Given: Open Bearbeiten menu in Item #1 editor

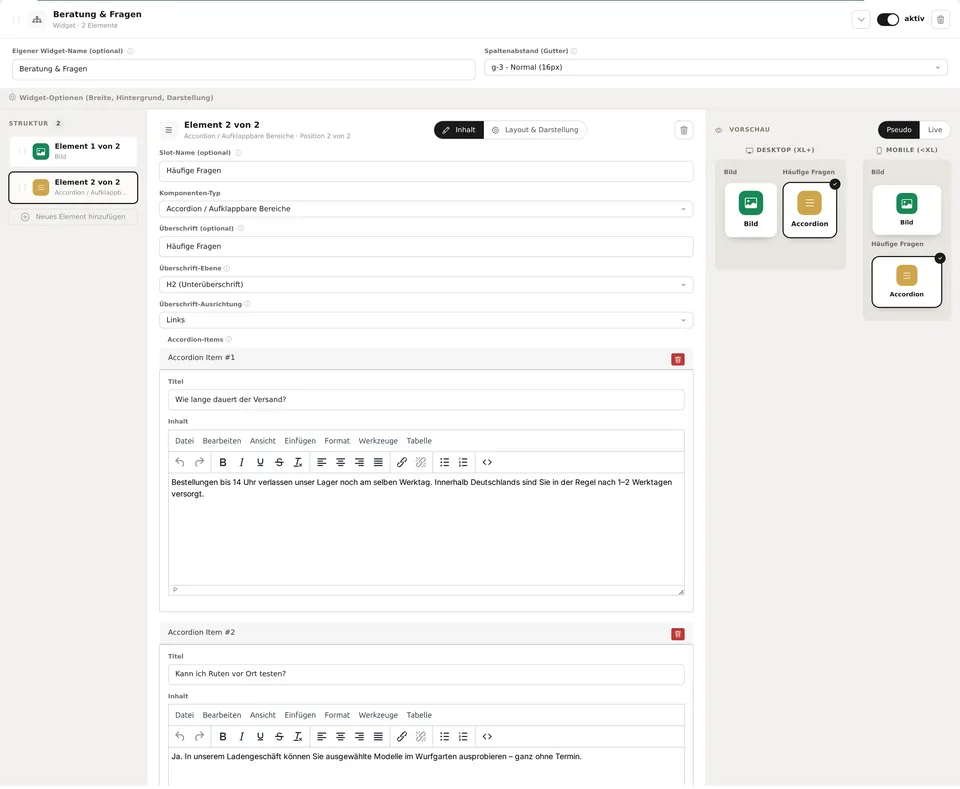Looking at the screenshot, I should tap(222, 441).
